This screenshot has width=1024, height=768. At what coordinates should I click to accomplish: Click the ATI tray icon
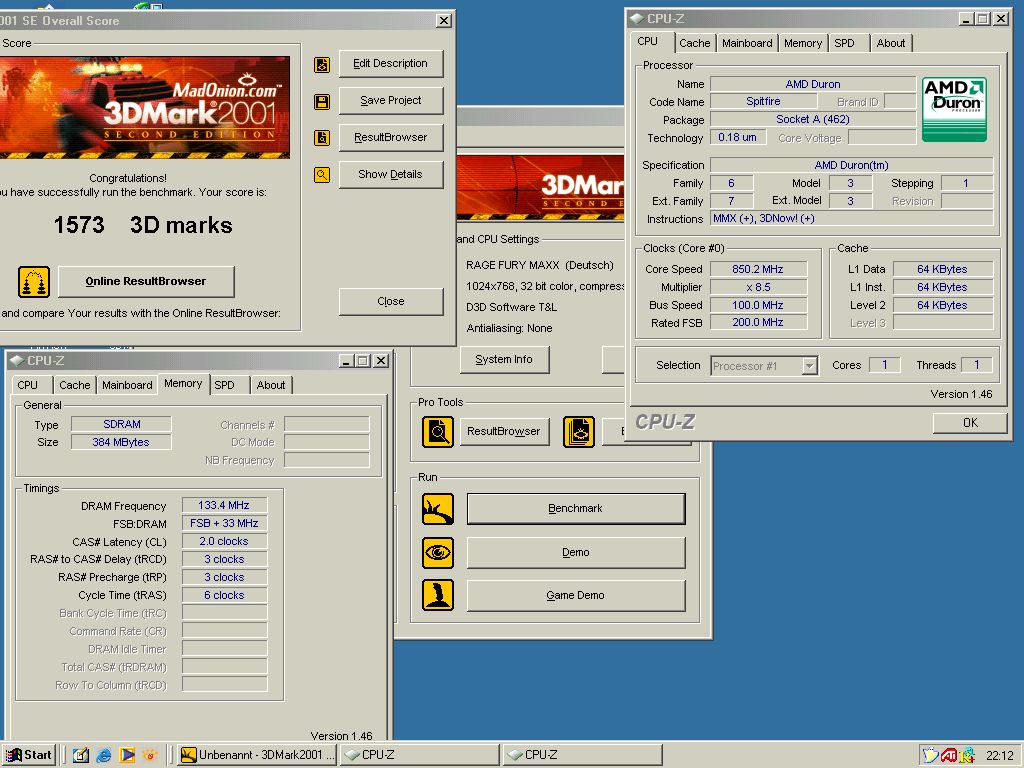coord(949,756)
